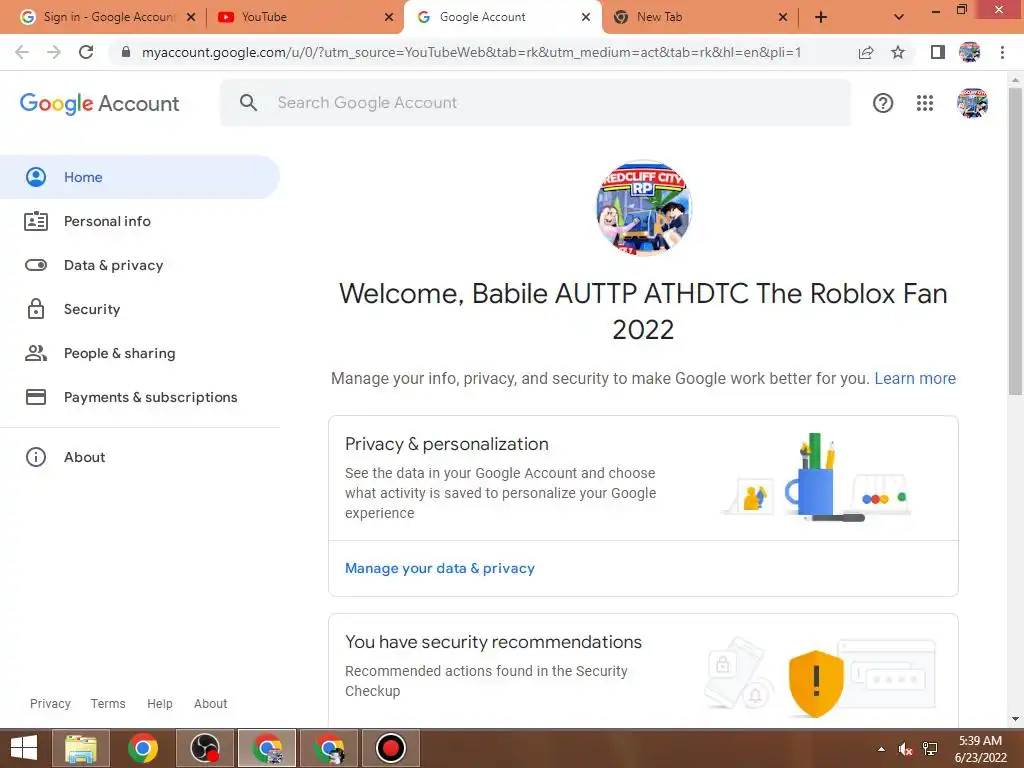Switch to the YouTube tab
The width and height of the screenshot is (1024, 768).
click(x=304, y=17)
